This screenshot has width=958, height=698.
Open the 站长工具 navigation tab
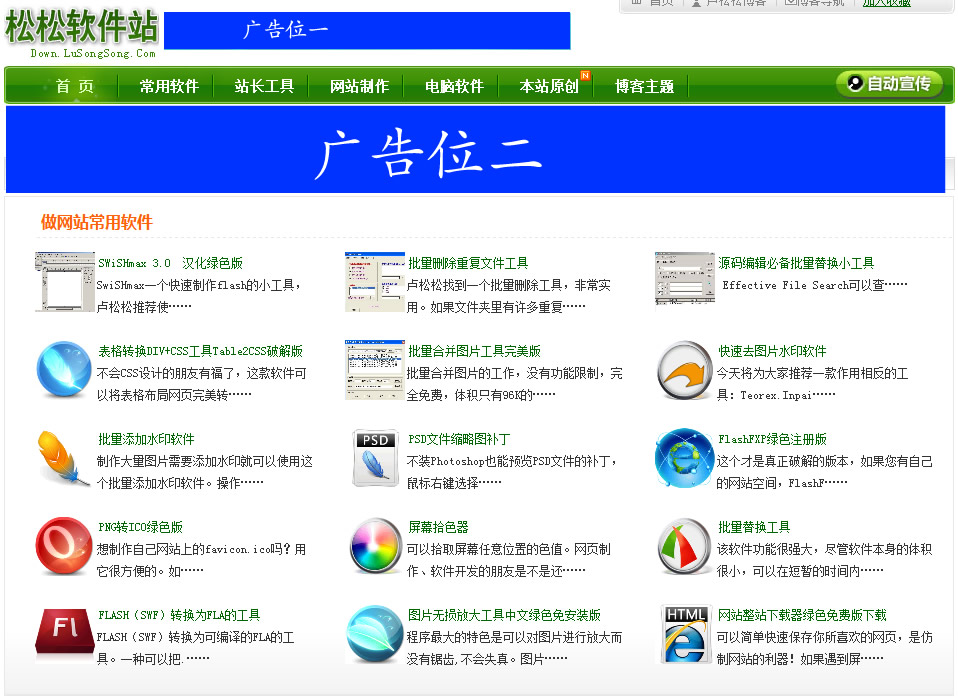coord(265,86)
